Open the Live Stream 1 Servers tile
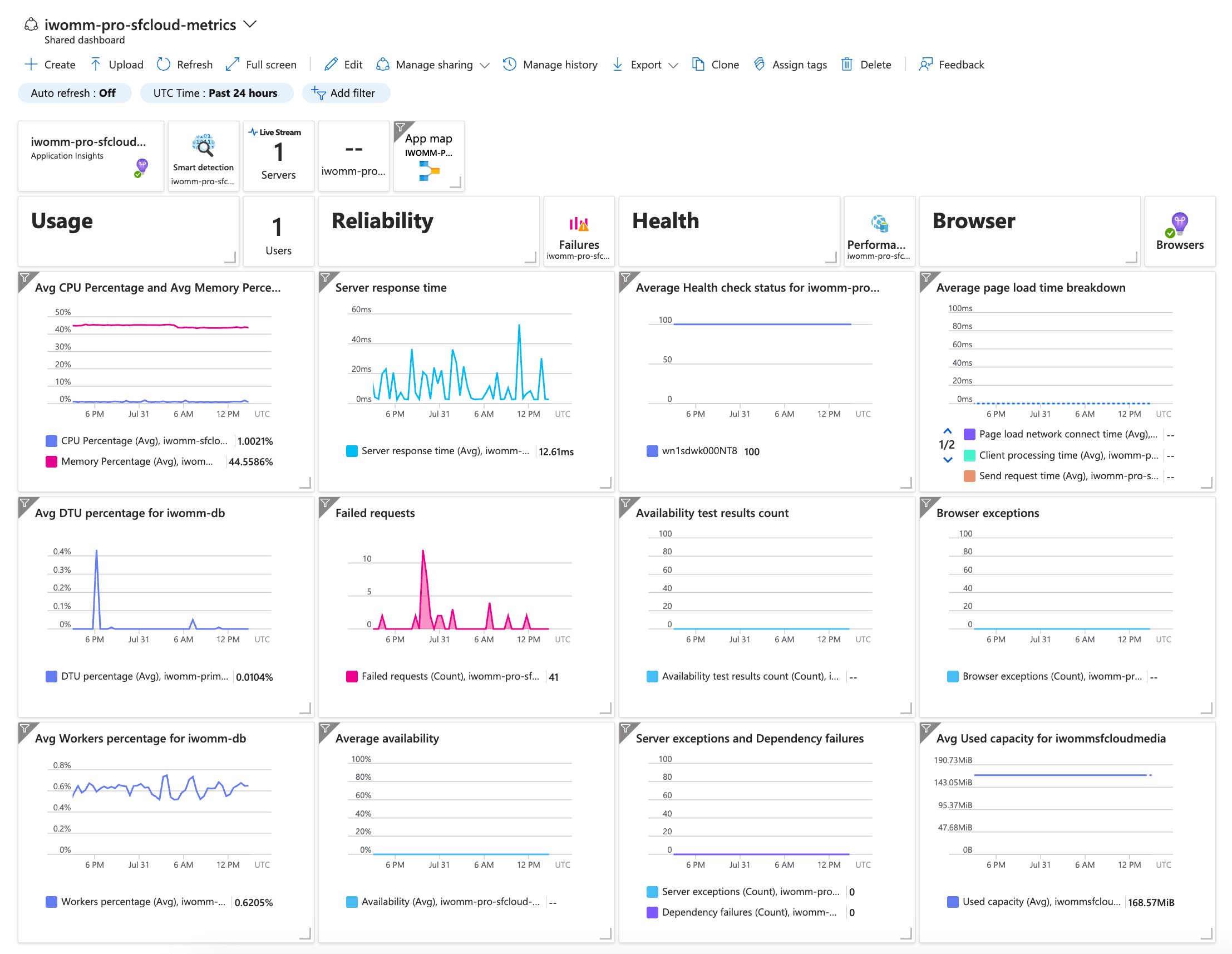Image resolution: width=1232 pixels, height=954 pixels. pyautogui.click(x=278, y=156)
